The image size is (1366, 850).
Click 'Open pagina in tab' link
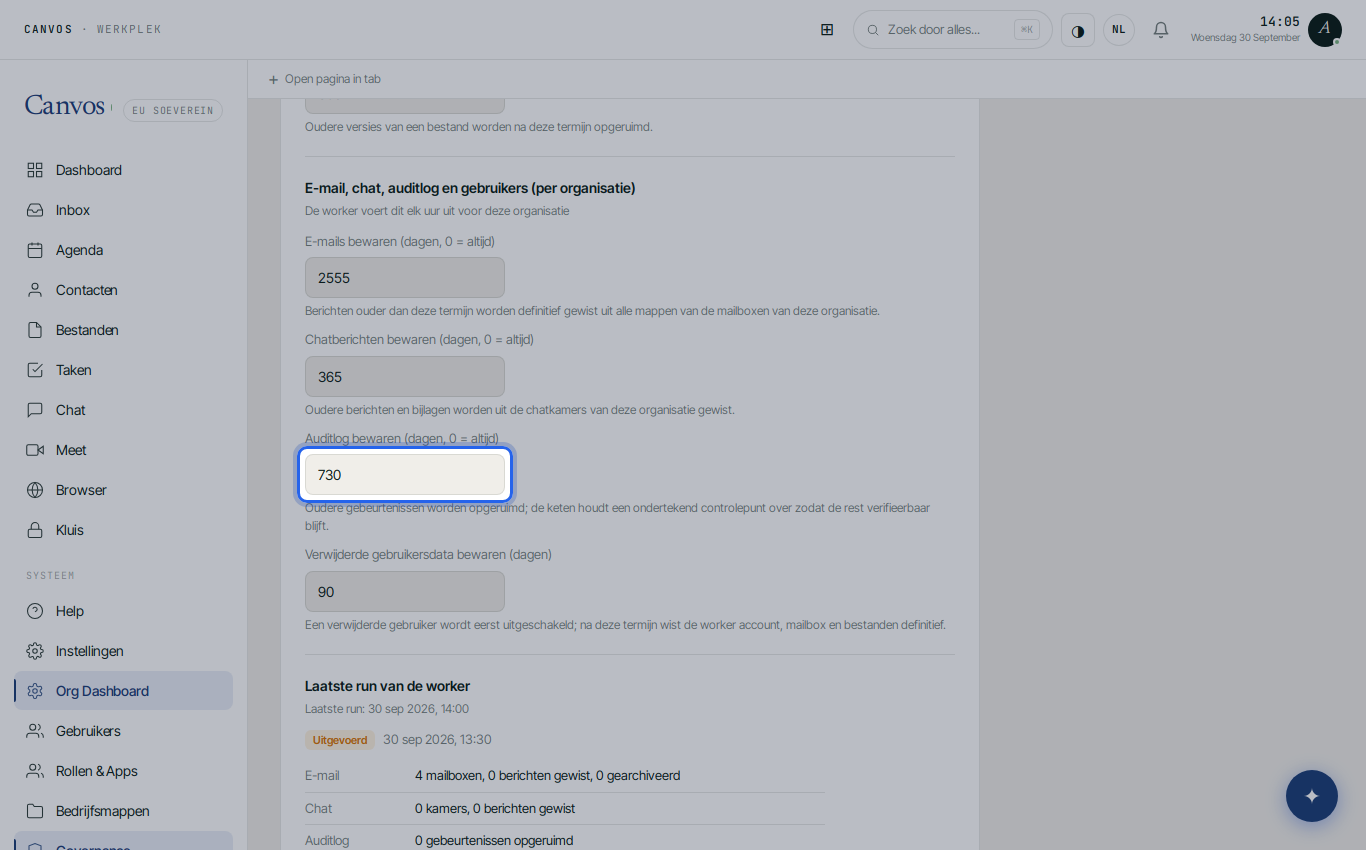coord(324,79)
